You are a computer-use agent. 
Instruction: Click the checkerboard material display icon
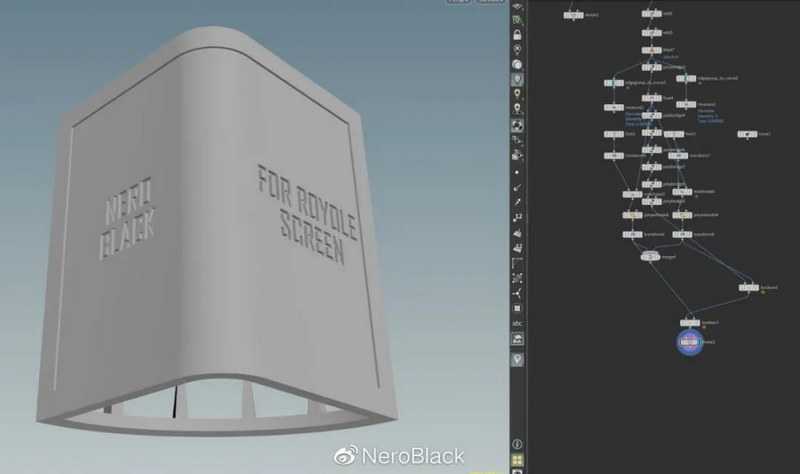click(x=518, y=126)
